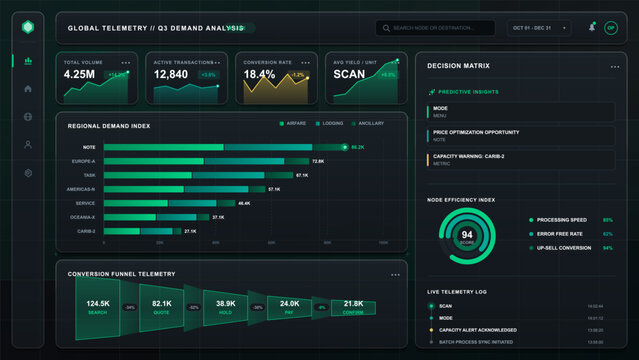Click the 94 score donut chart
The width and height of the screenshot is (639, 360).
[x=467, y=236]
